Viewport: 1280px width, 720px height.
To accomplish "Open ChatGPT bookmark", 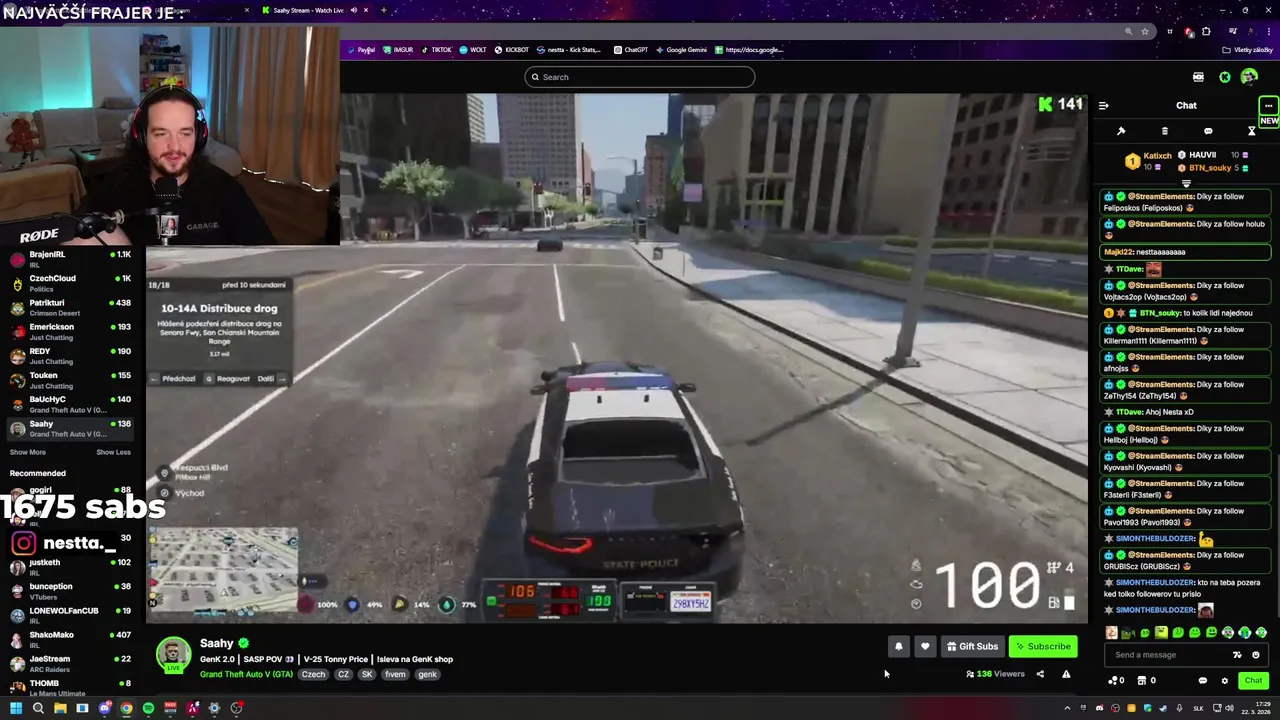I will pos(631,50).
